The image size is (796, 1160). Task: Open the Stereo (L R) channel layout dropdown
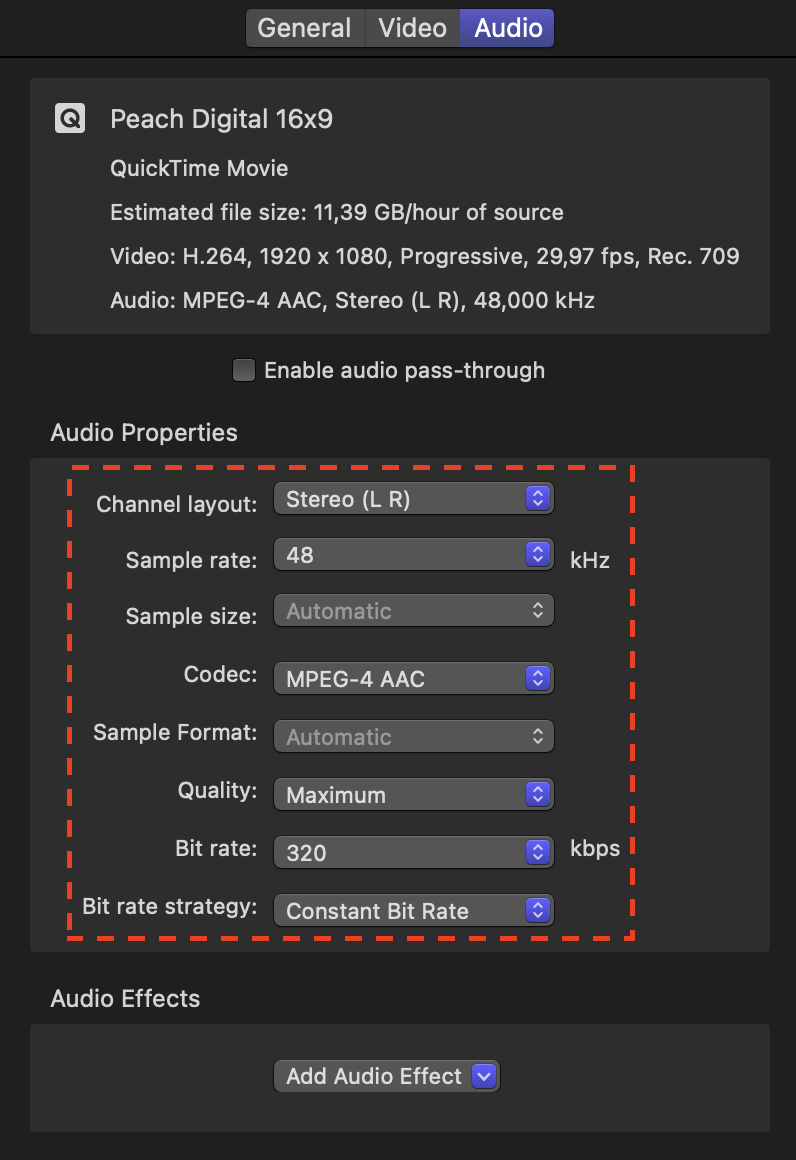coord(414,499)
